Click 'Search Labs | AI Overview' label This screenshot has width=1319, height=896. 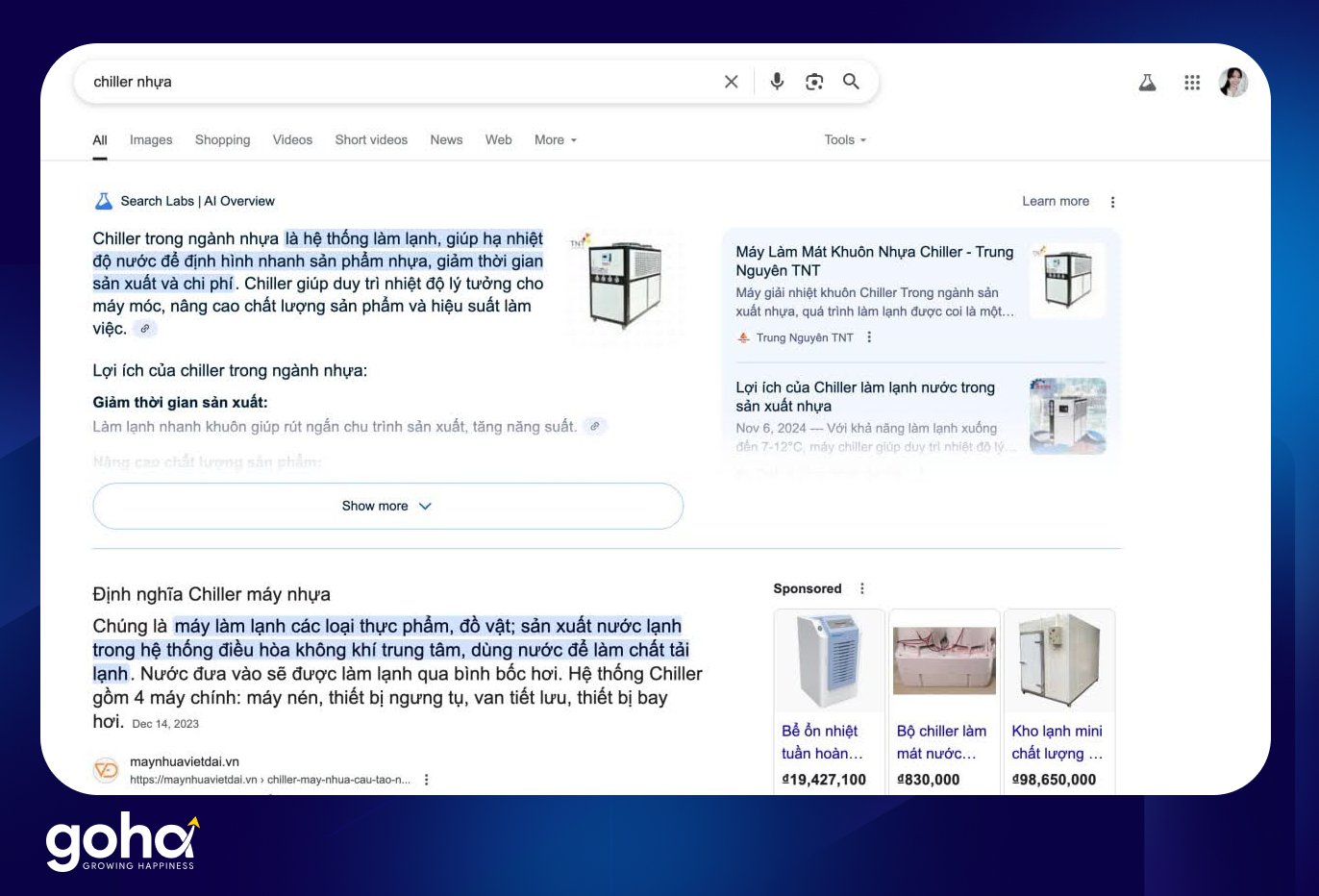pos(197,201)
